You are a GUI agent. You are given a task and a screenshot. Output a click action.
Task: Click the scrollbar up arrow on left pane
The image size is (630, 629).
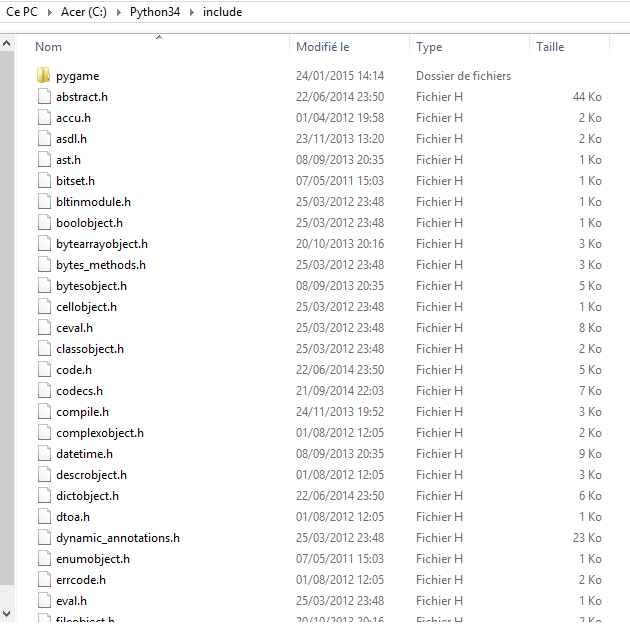7,45
